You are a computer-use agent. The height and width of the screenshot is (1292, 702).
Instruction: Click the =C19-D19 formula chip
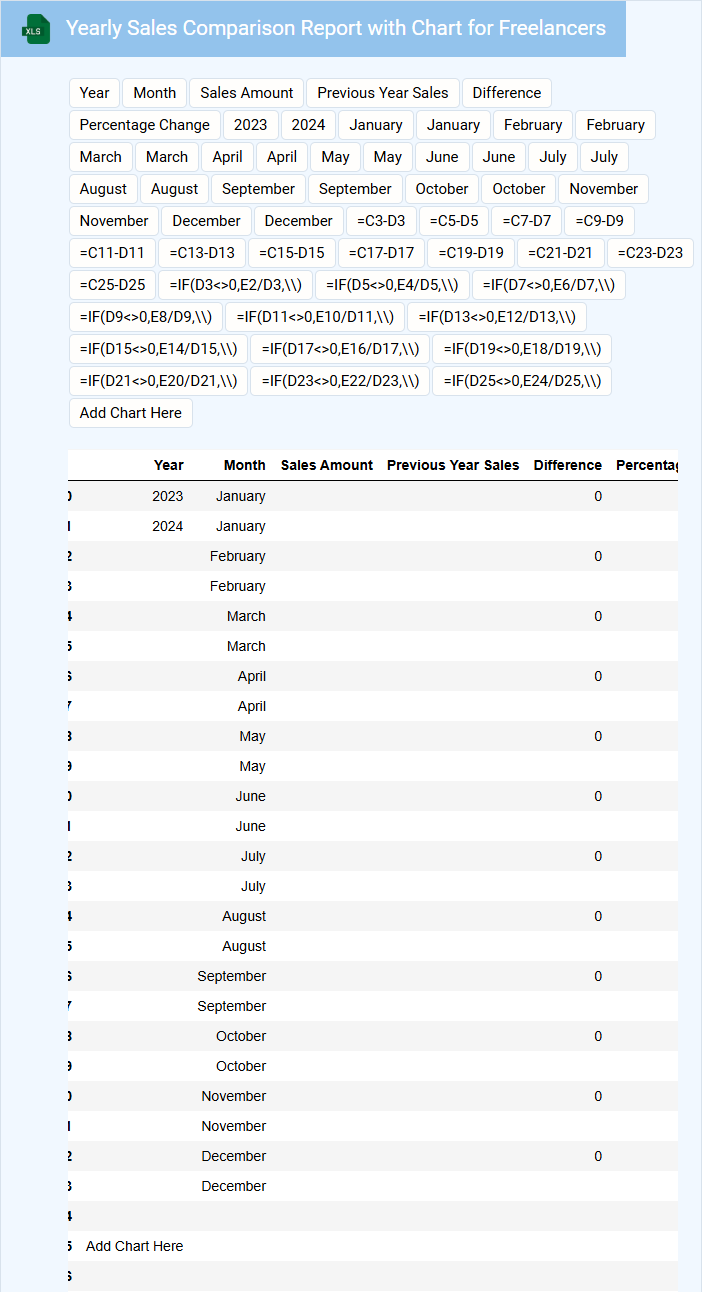(x=471, y=253)
